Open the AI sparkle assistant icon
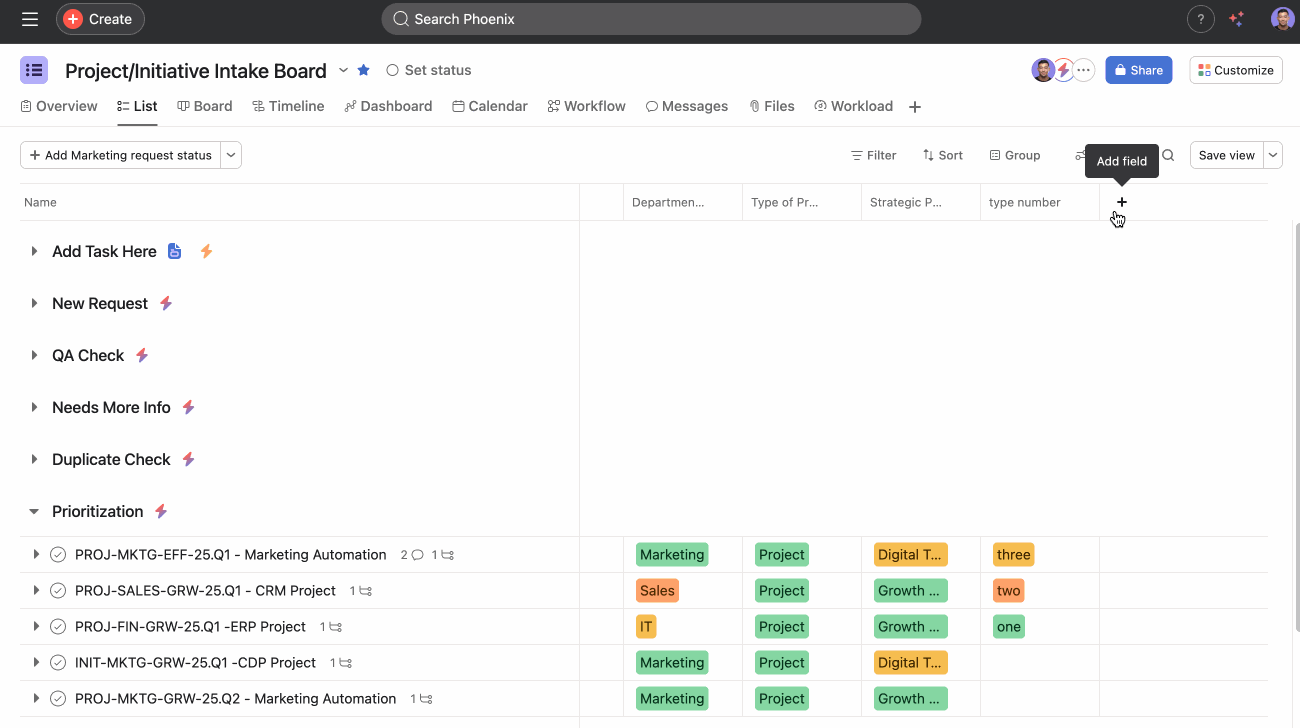This screenshot has width=1300, height=728. tap(1237, 19)
